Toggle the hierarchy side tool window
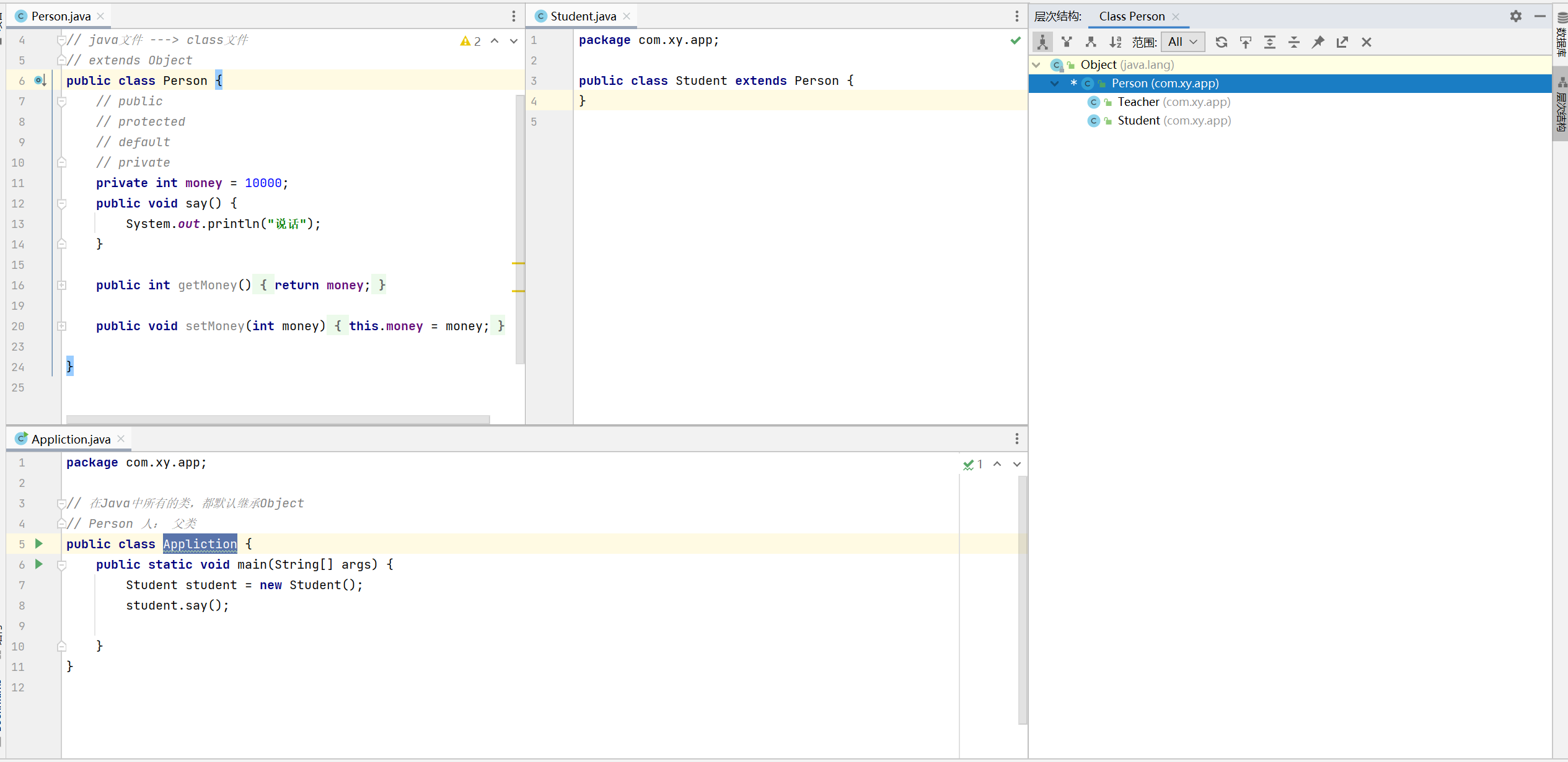 (x=1561, y=105)
